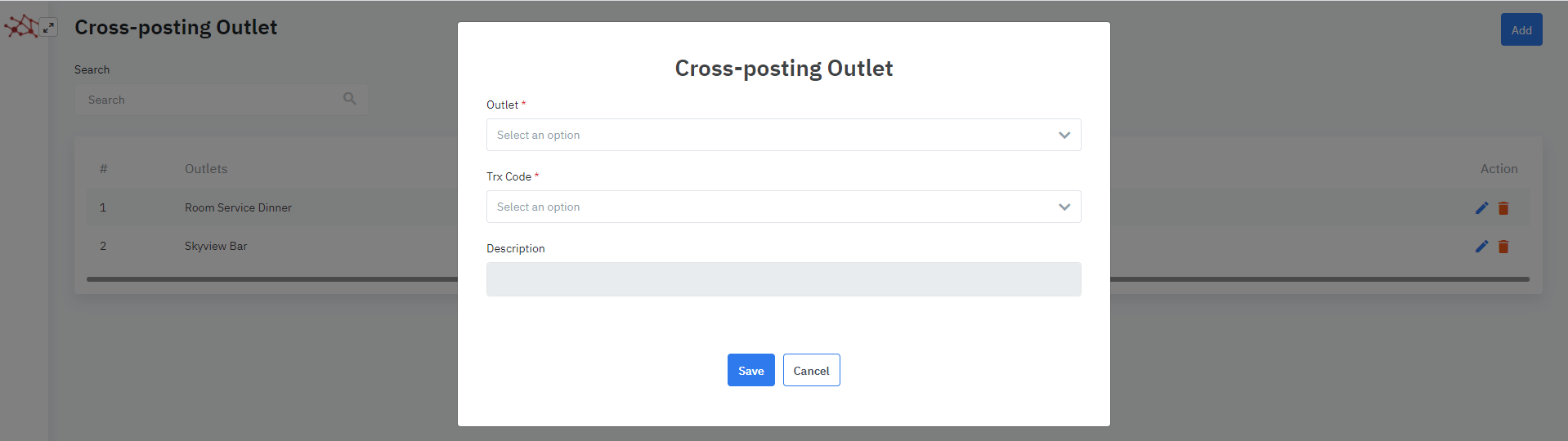
Task: Click the expand fullscreen icon
Action: (x=49, y=27)
